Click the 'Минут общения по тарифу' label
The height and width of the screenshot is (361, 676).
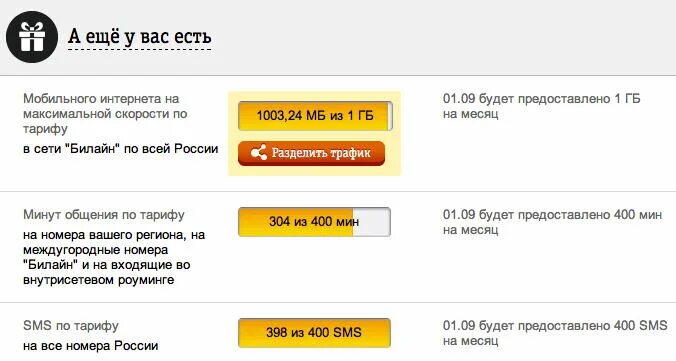point(104,214)
